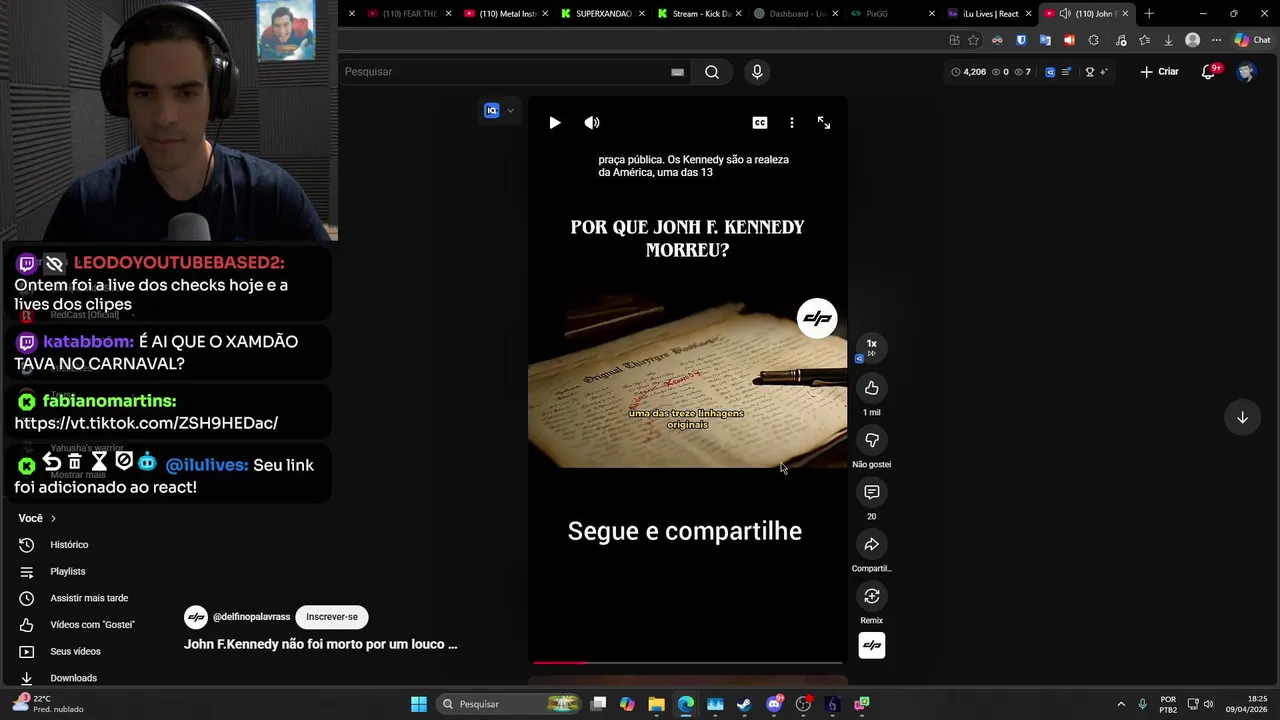Switch to the iLu Lives React tab

pos(990,14)
